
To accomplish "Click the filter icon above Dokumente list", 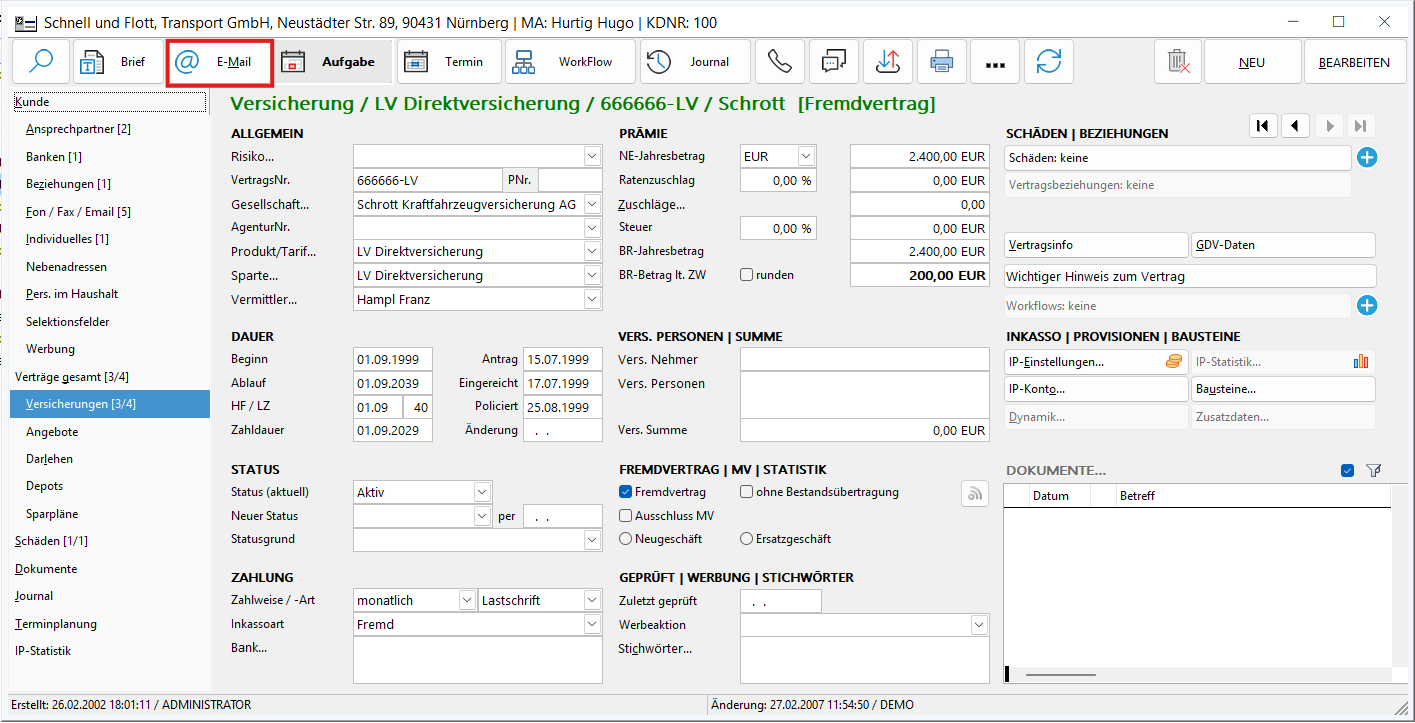I will pyautogui.click(x=1373, y=470).
